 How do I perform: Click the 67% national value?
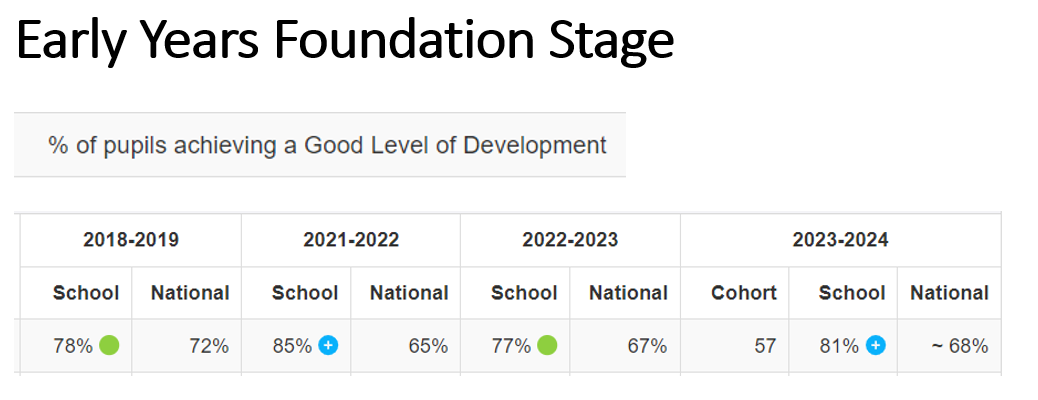coord(648,347)
